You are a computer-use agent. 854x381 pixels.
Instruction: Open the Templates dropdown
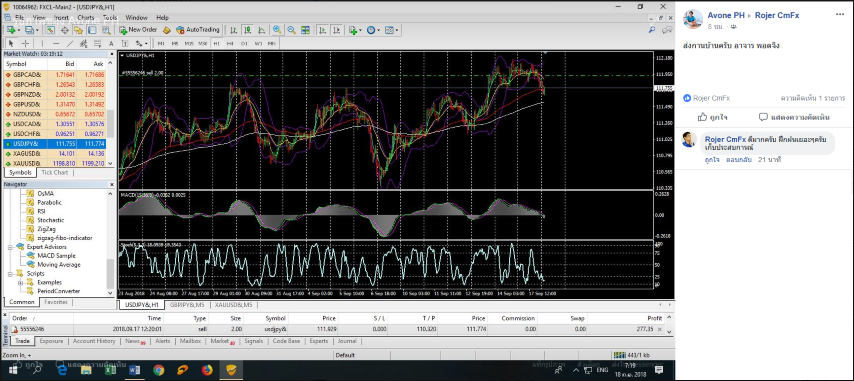pos(392,30)
